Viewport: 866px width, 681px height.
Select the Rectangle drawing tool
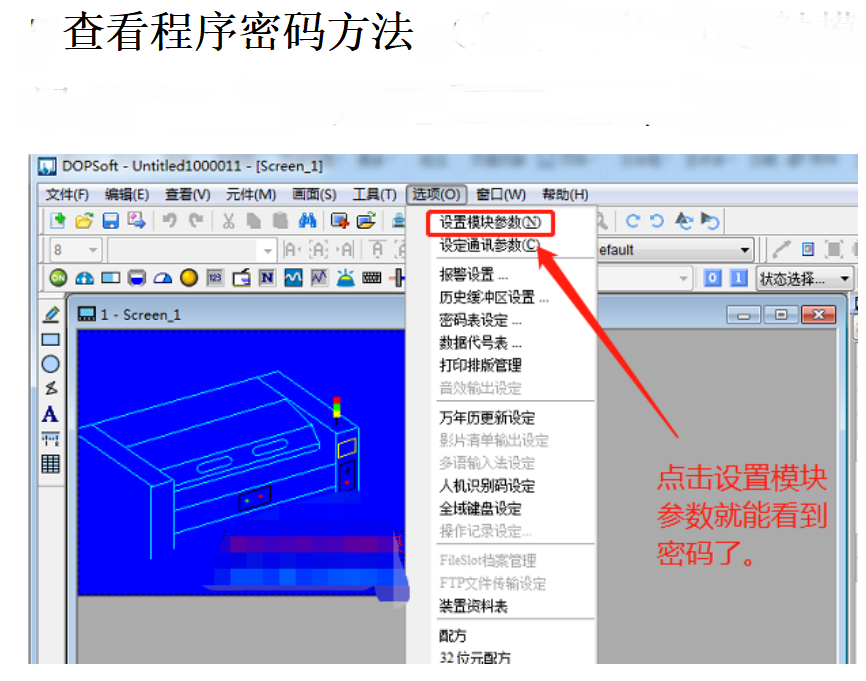point(50,340)
